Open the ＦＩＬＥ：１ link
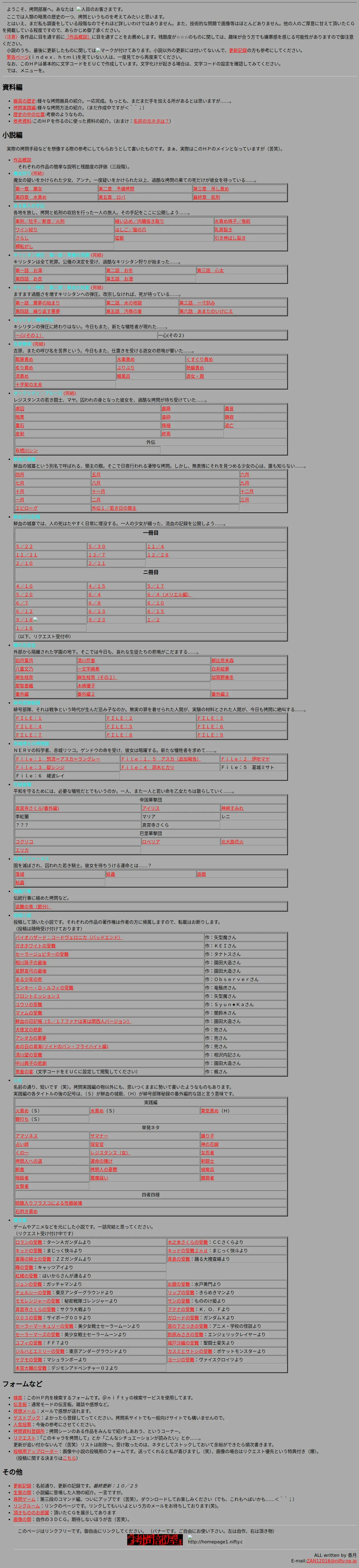 point(29,718)
